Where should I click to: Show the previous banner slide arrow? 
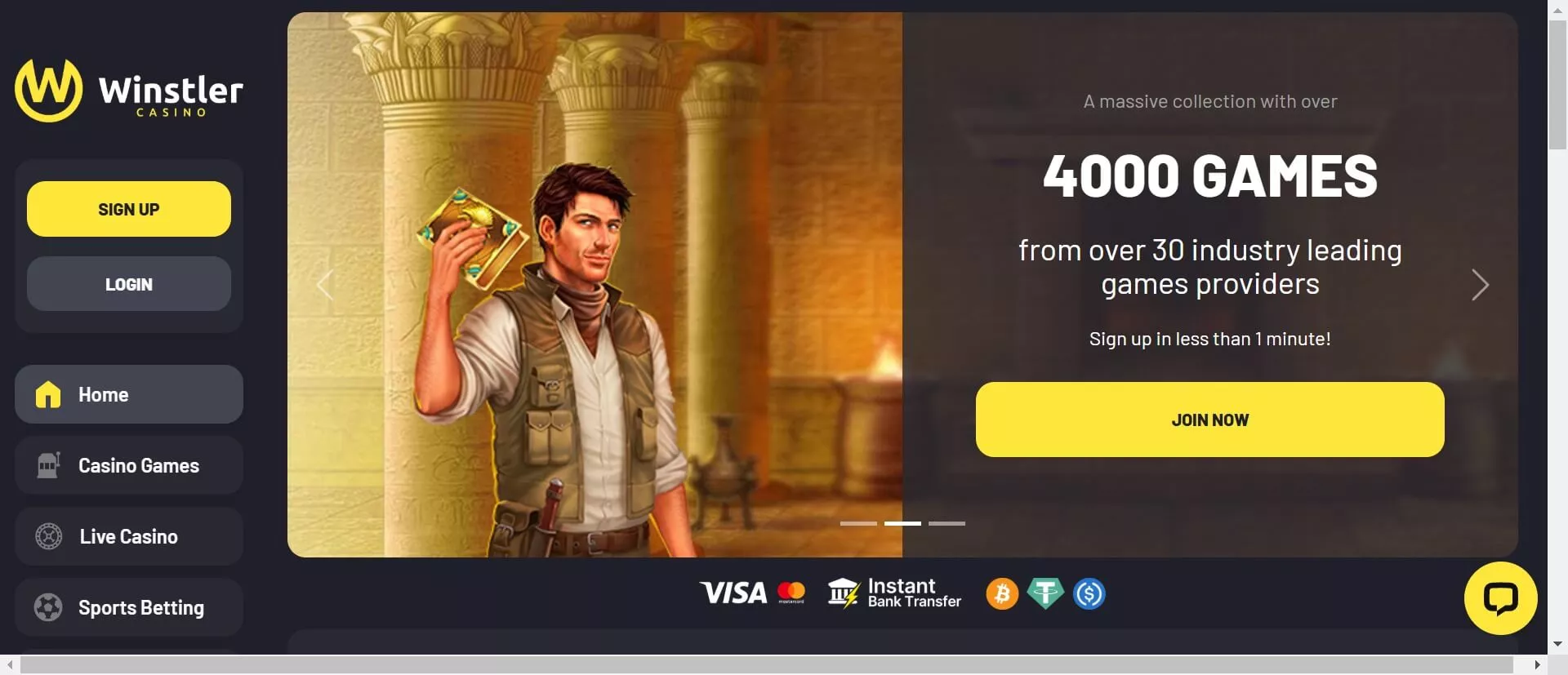[325, 285]
